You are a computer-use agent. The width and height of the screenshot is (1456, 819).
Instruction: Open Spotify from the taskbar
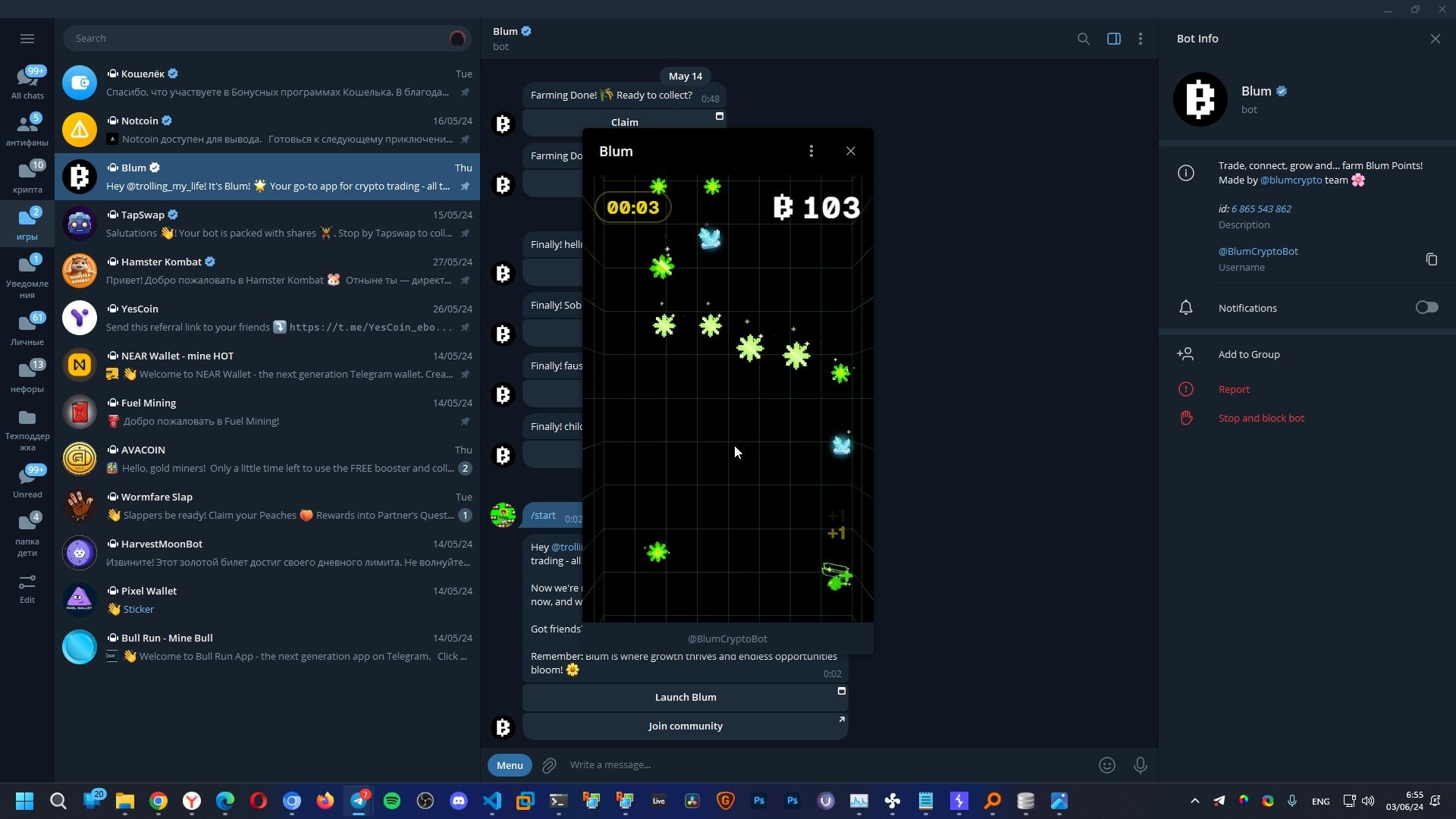pyautogui.click(x=392, y=802)
